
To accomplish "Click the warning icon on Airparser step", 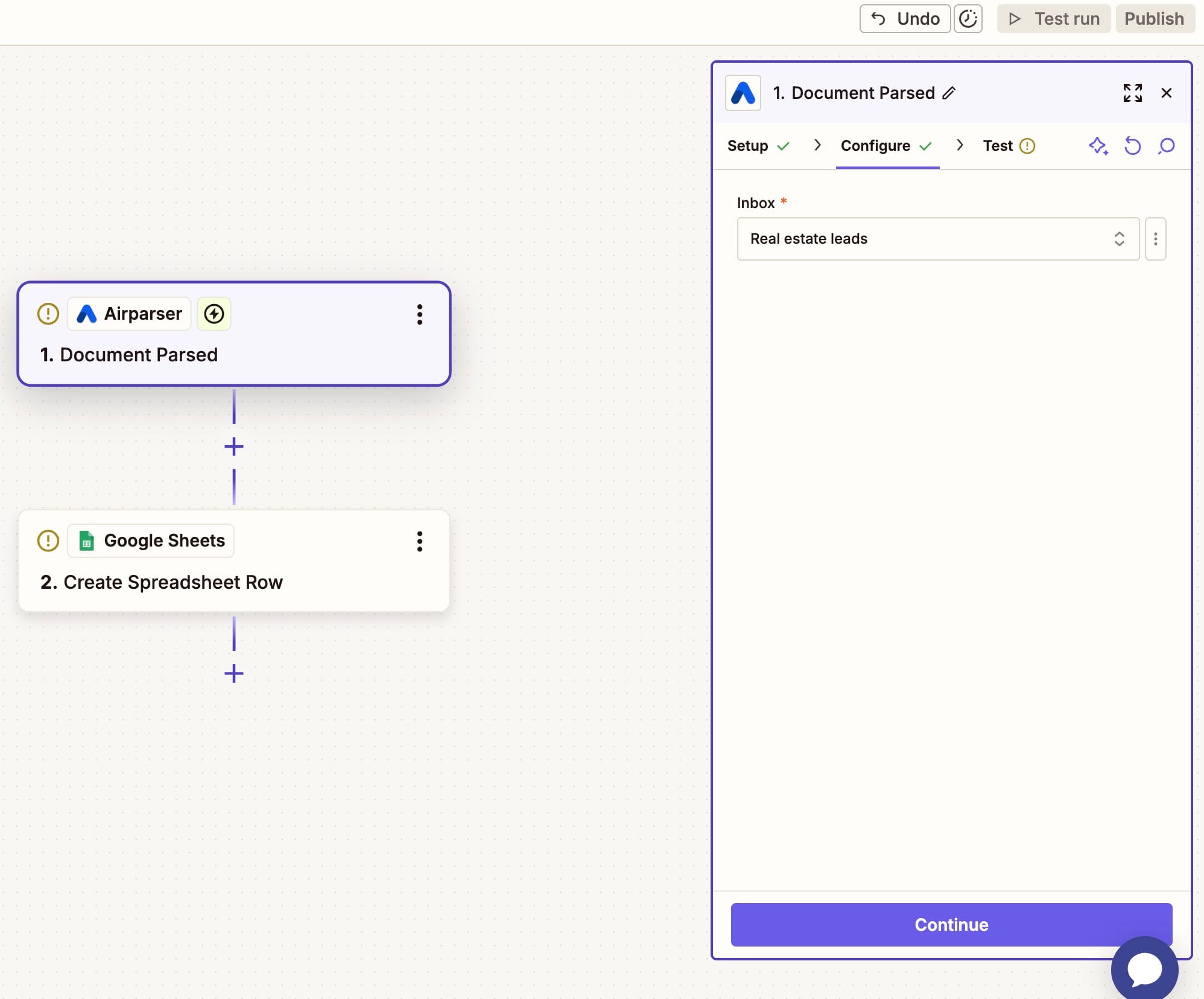I will pyautogui.click(x=48, y=314).
